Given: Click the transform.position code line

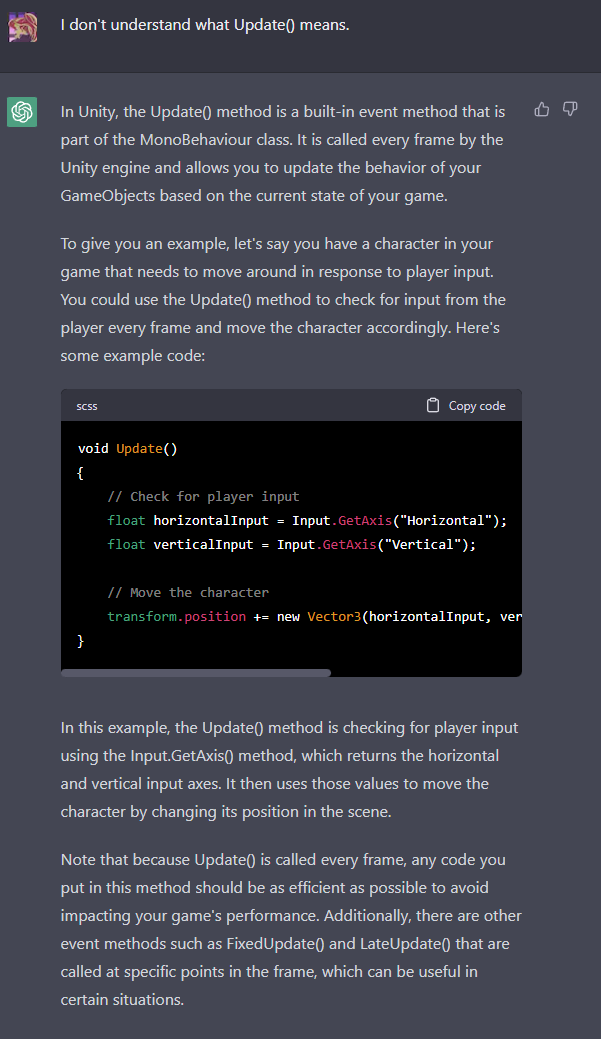Looking at the screenshot, I should [314, 616].
